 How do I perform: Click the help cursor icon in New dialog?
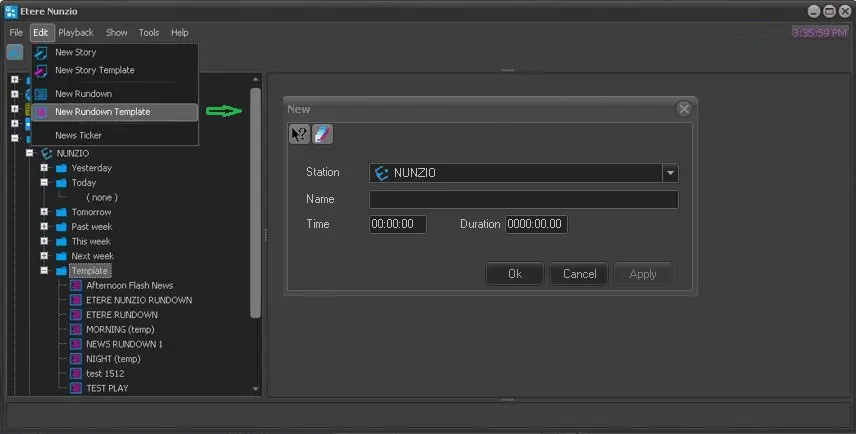point(299,134)
